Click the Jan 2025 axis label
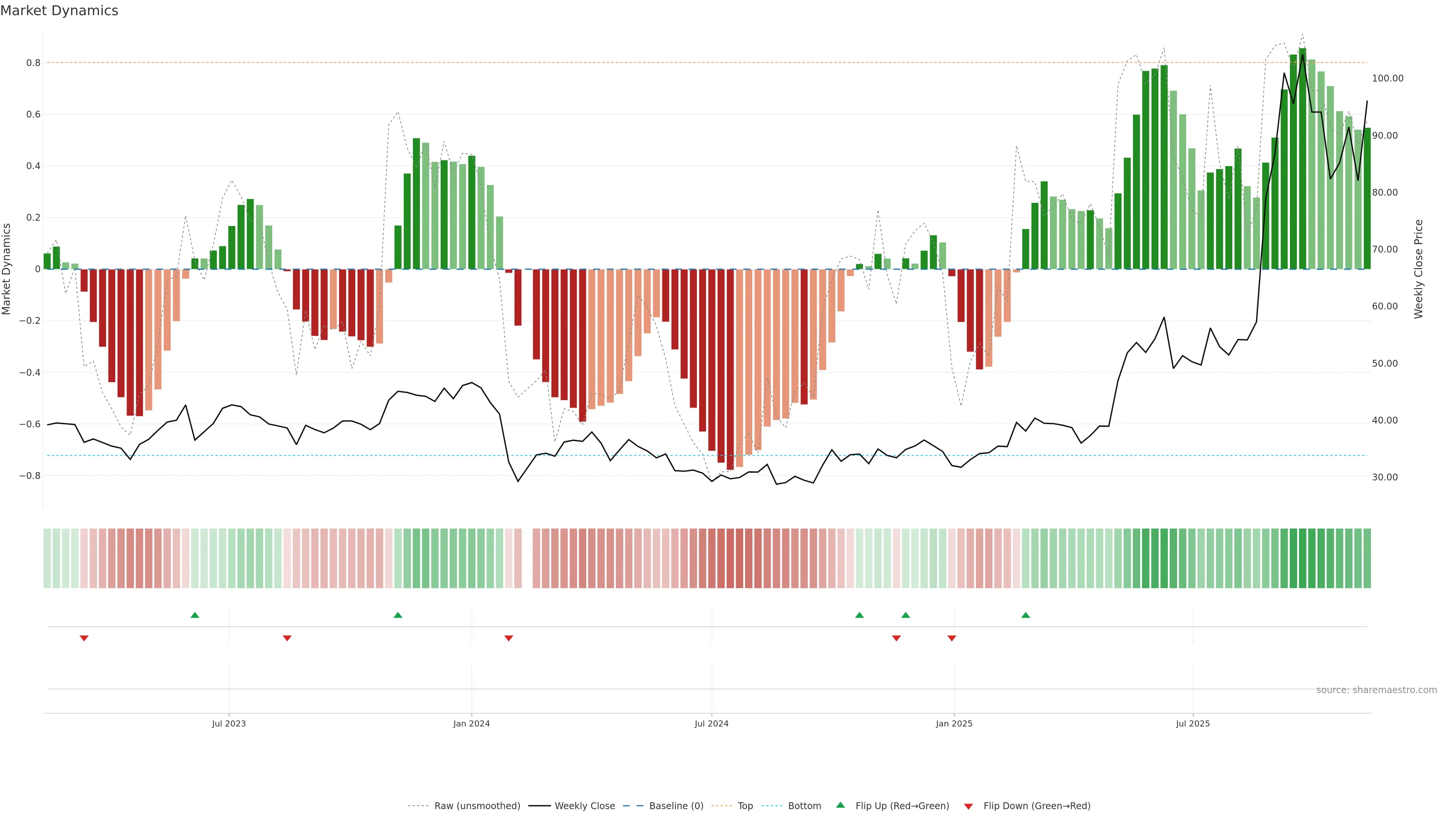Viewport: 1456px width, 819px height. coord(954,723)
